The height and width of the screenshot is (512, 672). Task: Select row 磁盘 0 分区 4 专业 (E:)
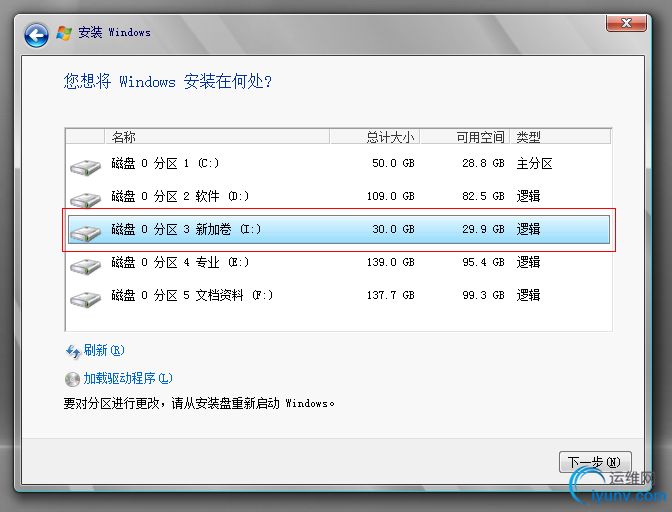[339, 262]
